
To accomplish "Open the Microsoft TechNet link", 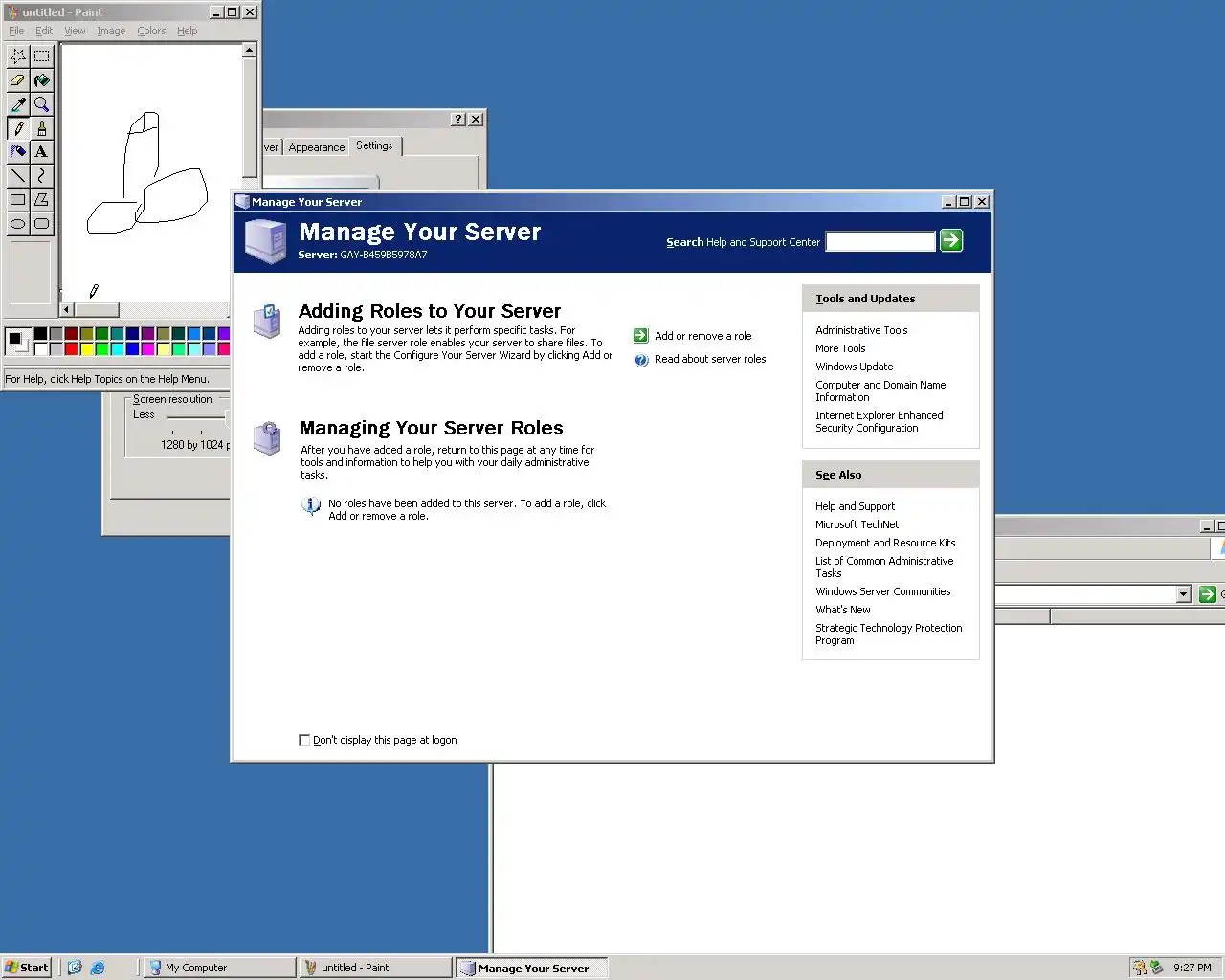I will pyautogui.click(x=857, y=524).
